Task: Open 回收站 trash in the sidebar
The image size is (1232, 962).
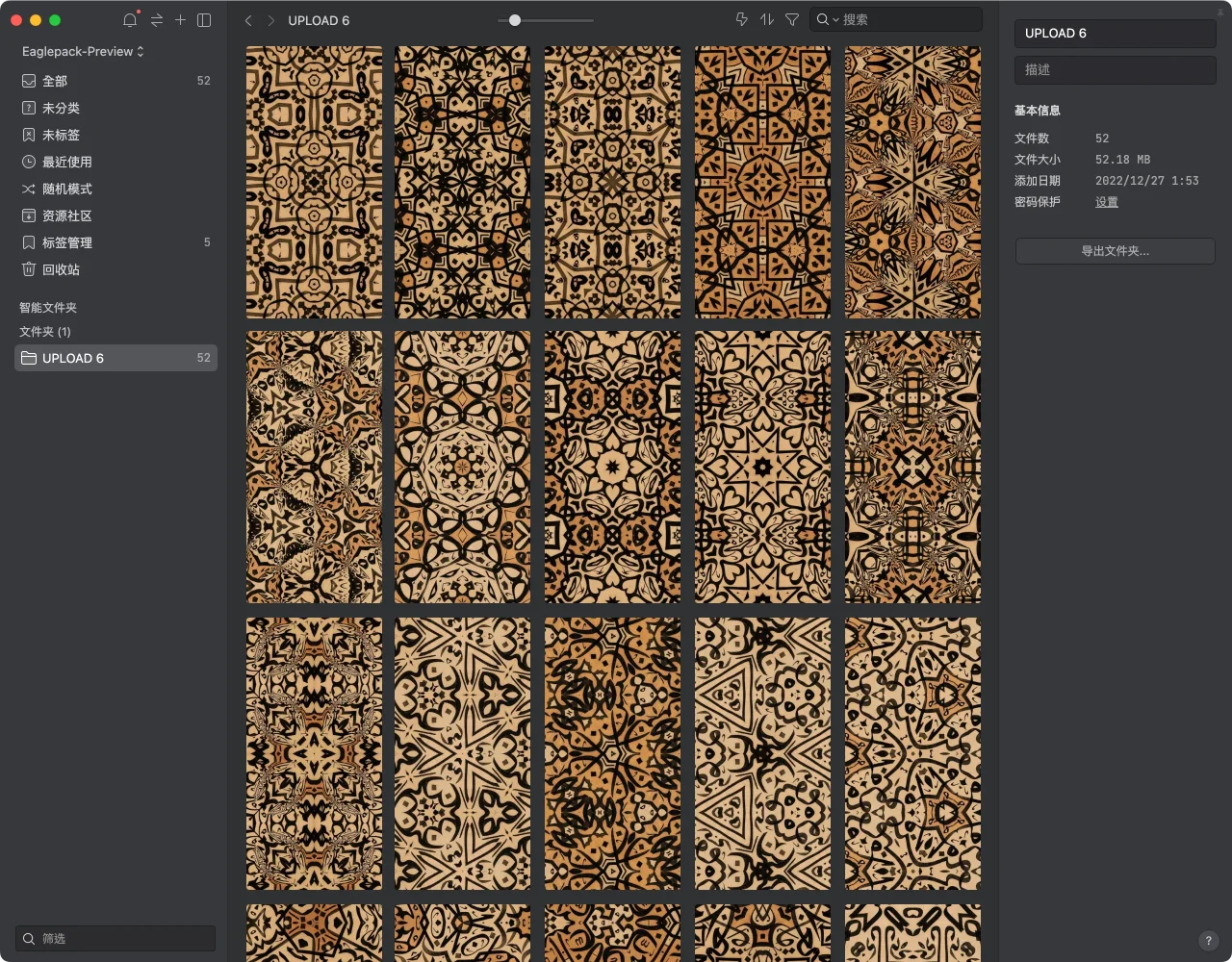Action: click(115, 269)
